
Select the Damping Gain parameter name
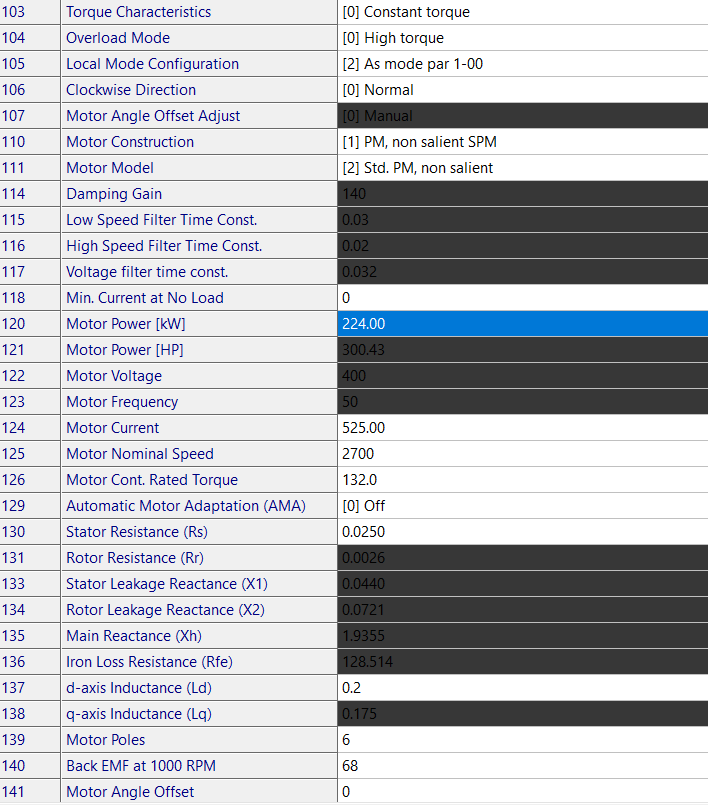tap(114, 194)
